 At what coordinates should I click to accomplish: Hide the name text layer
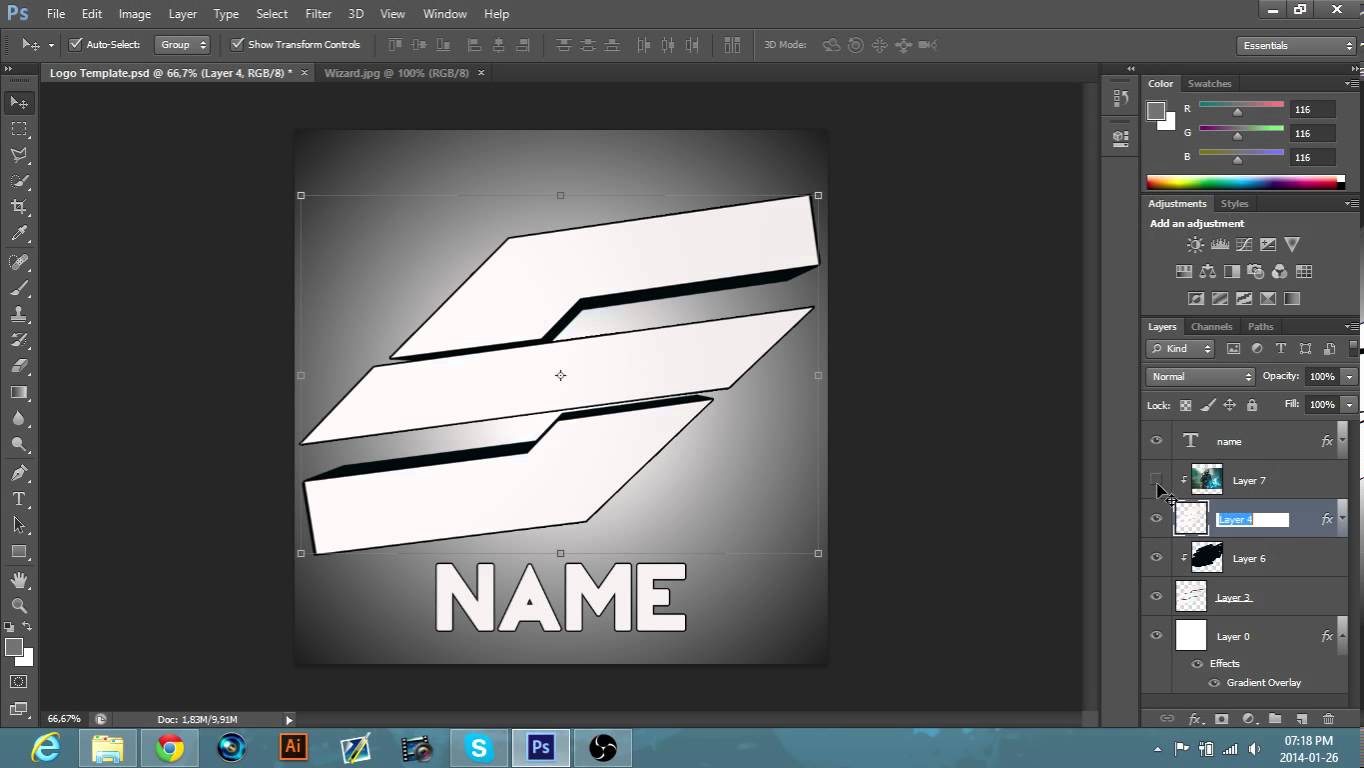tap(1156, 441)
